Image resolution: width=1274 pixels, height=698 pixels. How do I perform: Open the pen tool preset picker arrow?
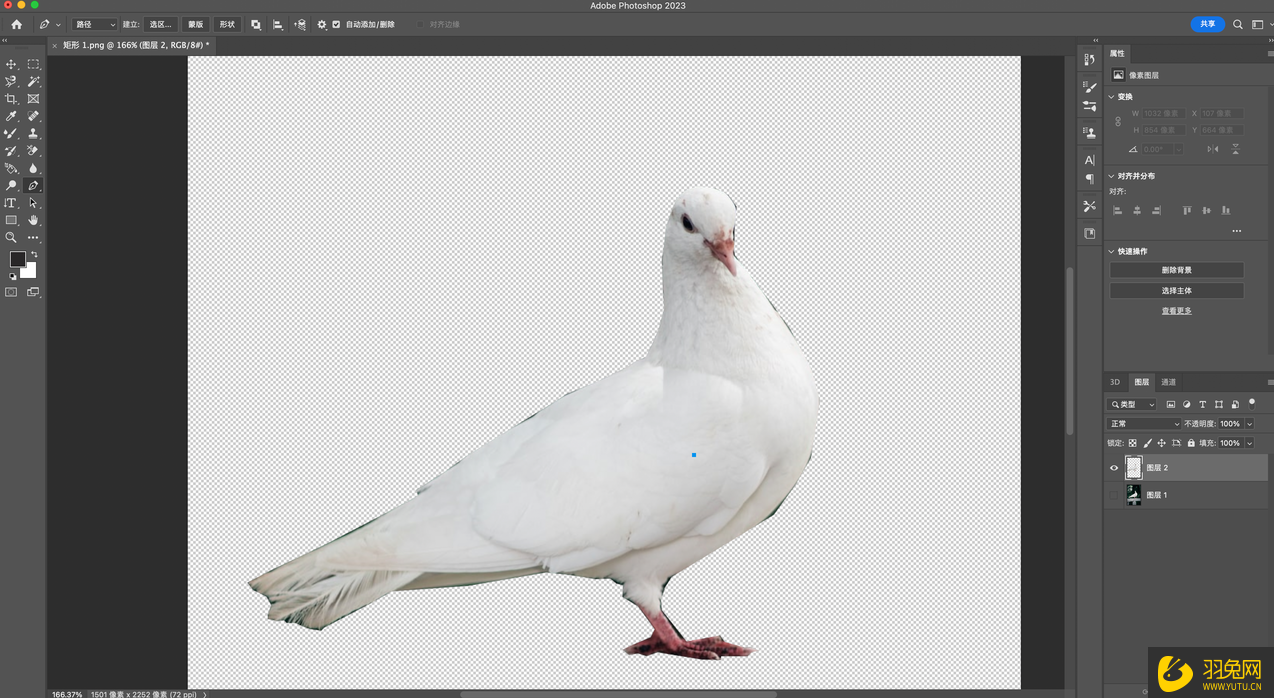pyautogui.click(x=58, y=24)
